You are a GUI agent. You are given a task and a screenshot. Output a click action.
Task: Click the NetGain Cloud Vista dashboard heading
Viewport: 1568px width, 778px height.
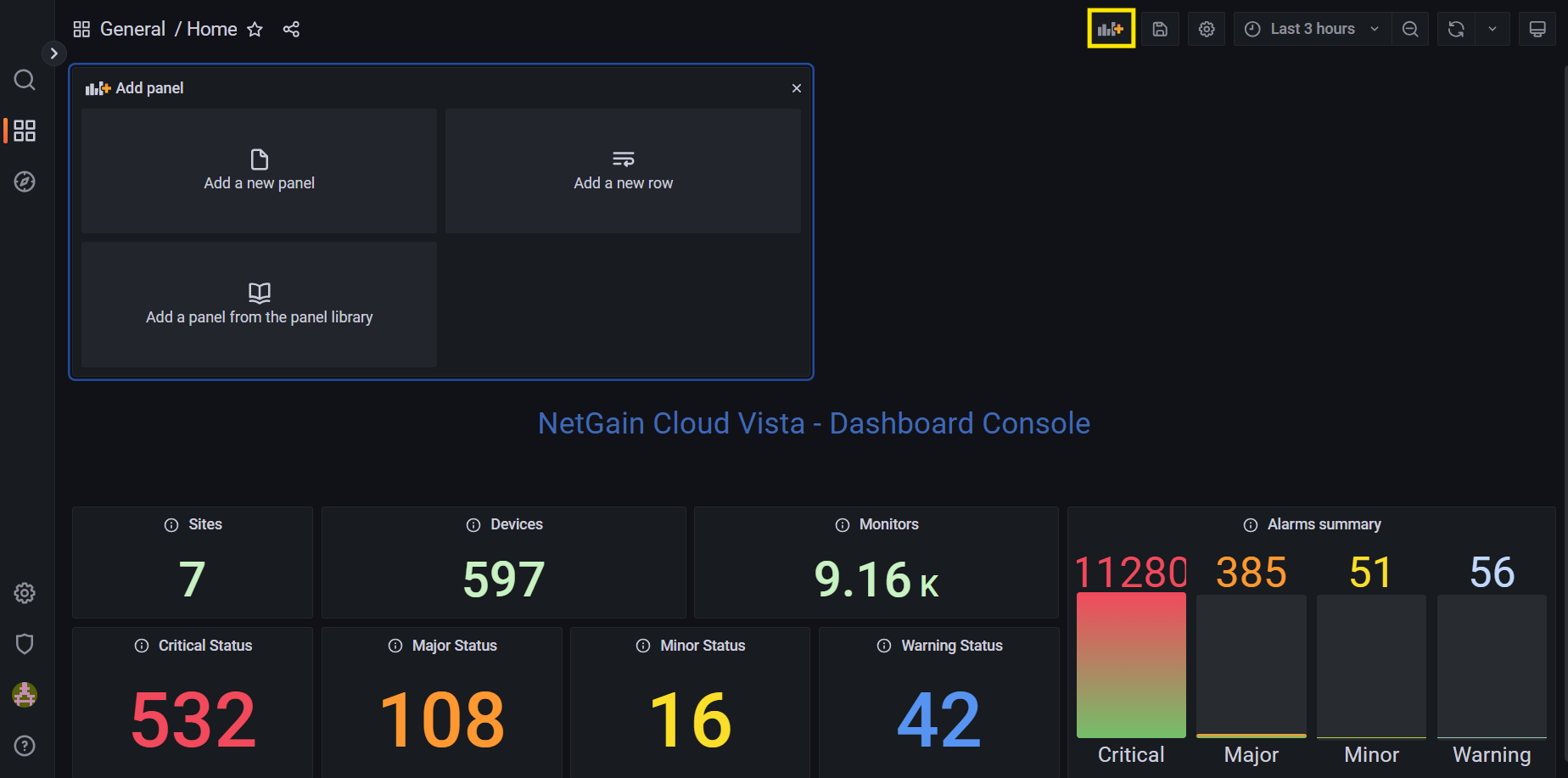[814, 423]
